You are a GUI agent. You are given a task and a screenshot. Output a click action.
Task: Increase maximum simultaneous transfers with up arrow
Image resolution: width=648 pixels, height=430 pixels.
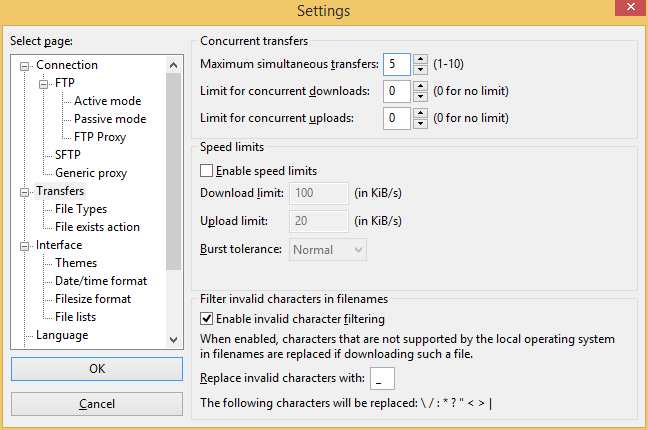tap(420, 59)
